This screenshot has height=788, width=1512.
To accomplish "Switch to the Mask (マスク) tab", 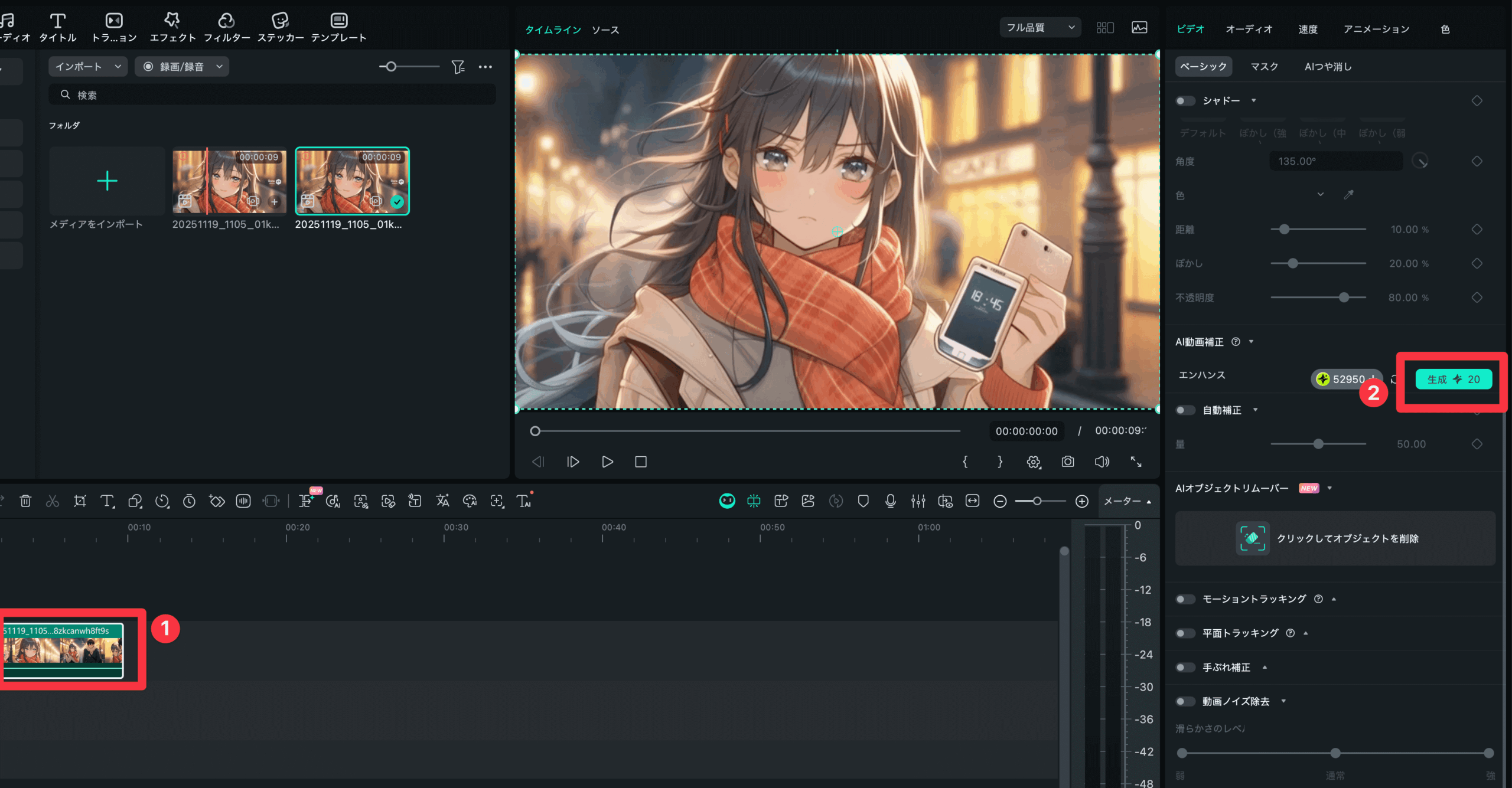I will (1264, 67).
